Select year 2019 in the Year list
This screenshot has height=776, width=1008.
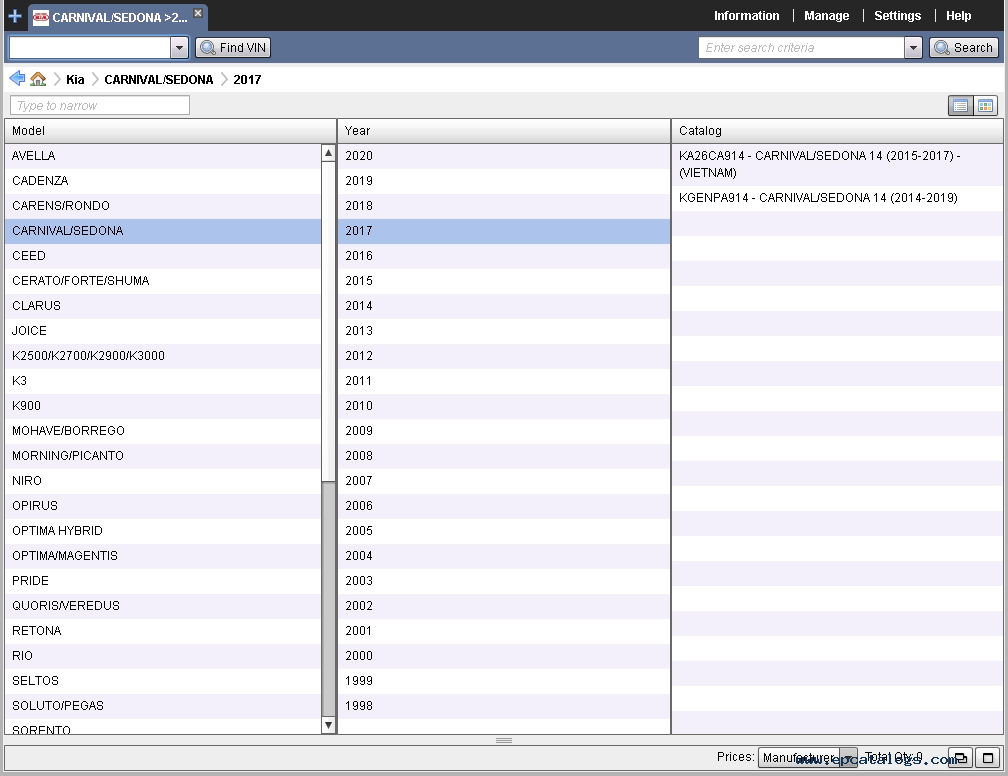(x=504, y=181)
